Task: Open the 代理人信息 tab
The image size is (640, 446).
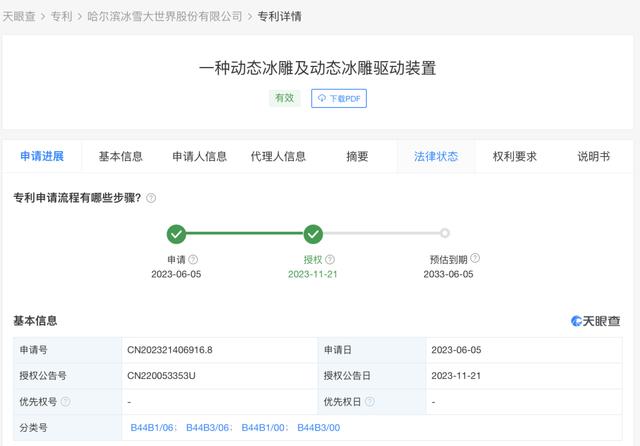Action: coord(278,156)
